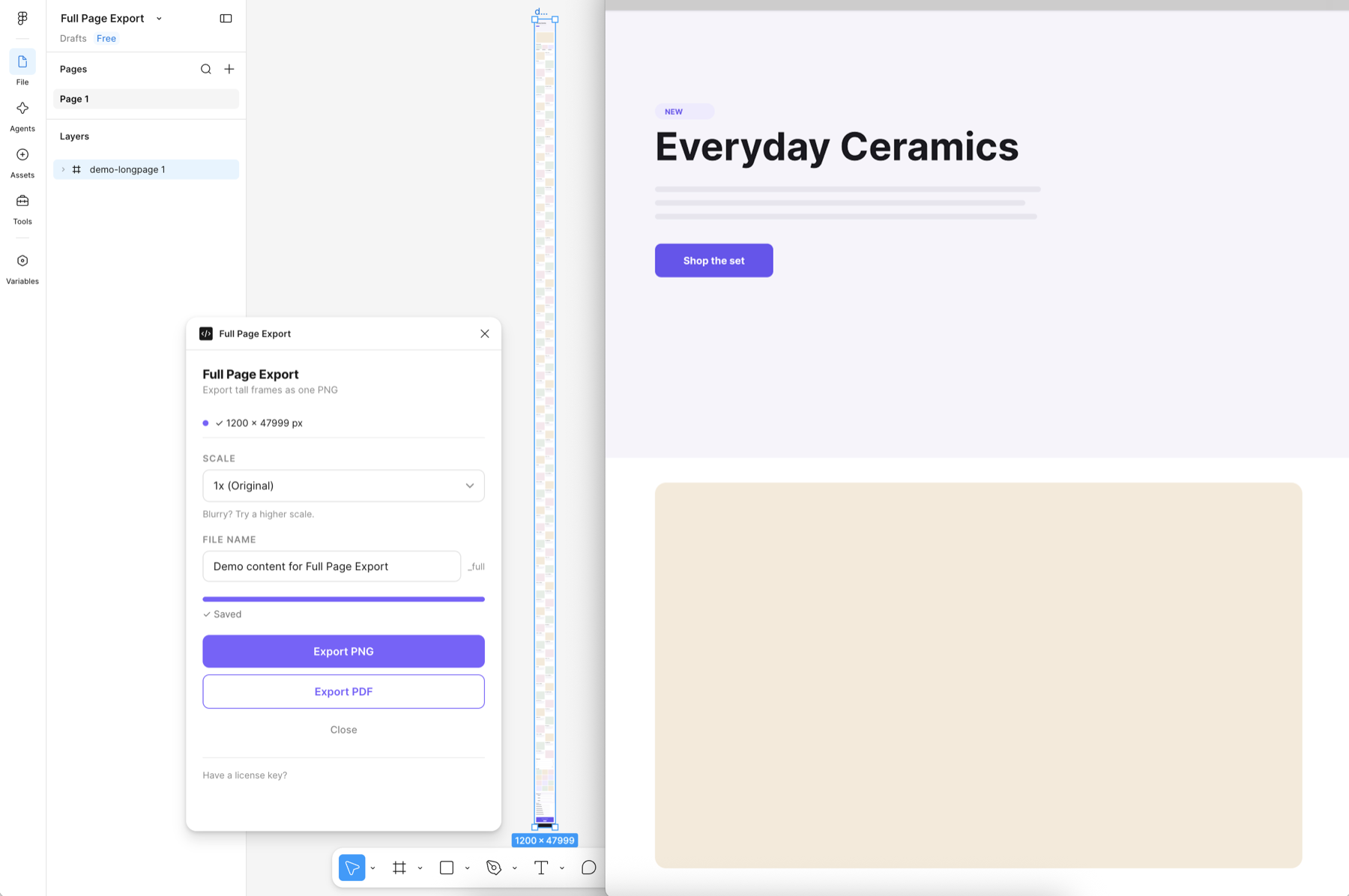This screenshot has height=896, width=1349.
Task: Click the export progress bar
Action: [343, 599]
